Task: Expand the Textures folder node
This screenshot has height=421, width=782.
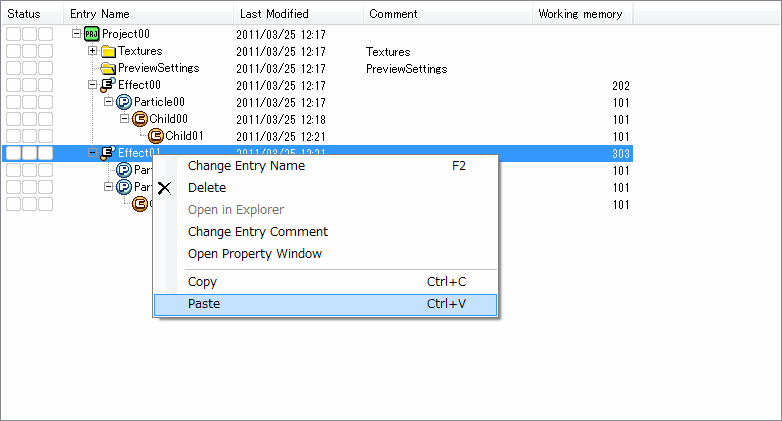Action: click(93, 51)
